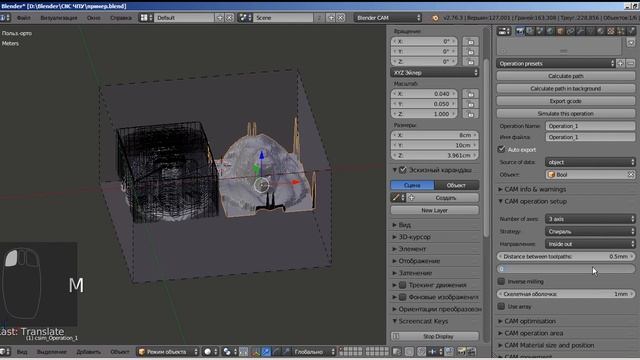Delete the Default screen layout
Screen dimensions: 640x360
point(229,18)
